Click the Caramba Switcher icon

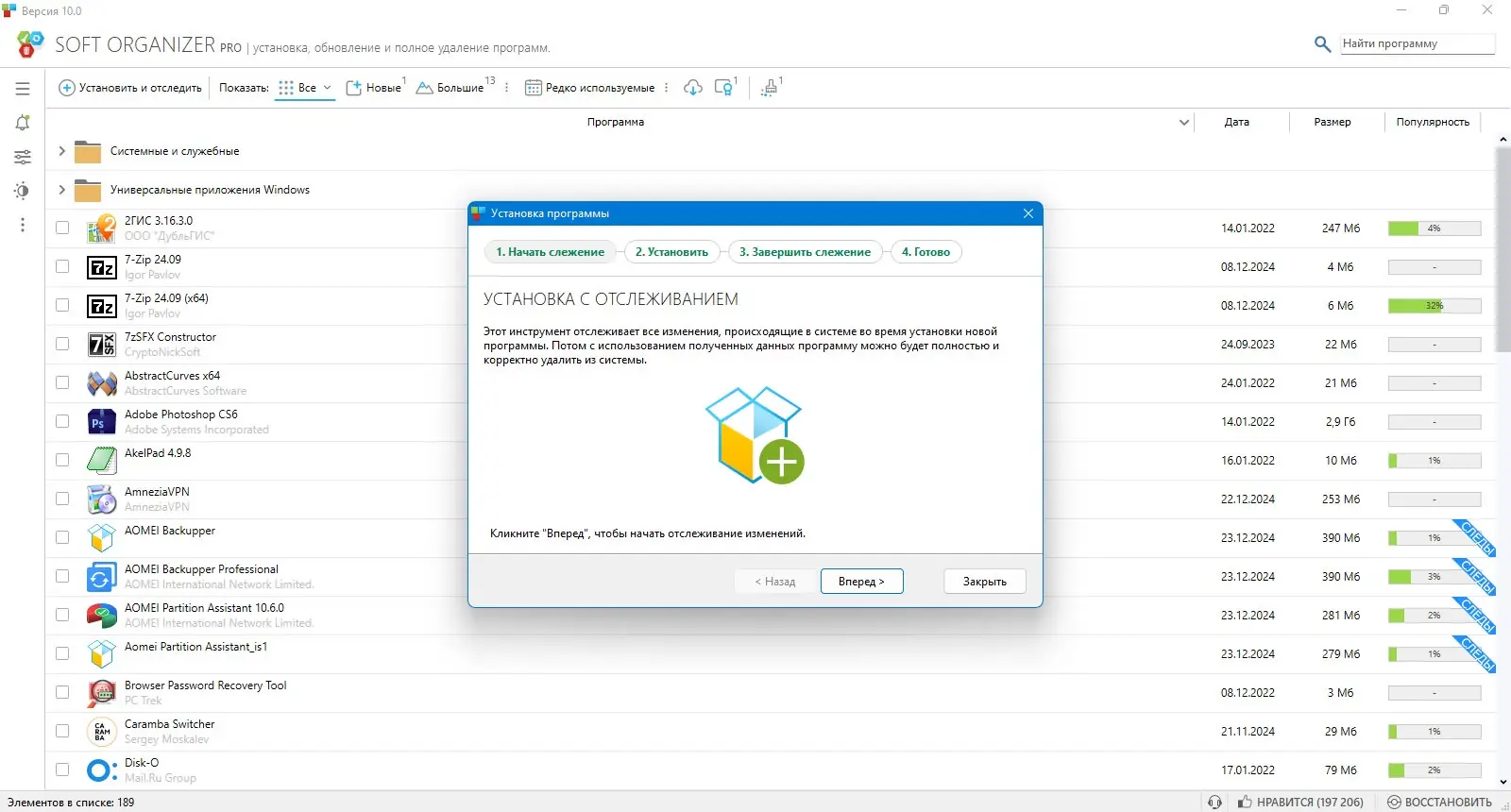pos(101,732)
